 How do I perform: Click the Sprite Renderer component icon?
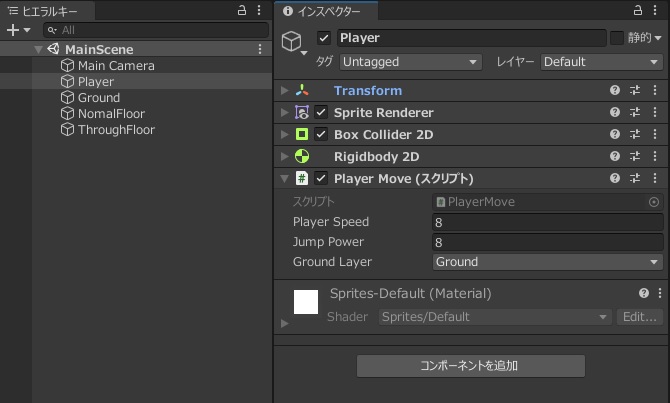[302, 112]
